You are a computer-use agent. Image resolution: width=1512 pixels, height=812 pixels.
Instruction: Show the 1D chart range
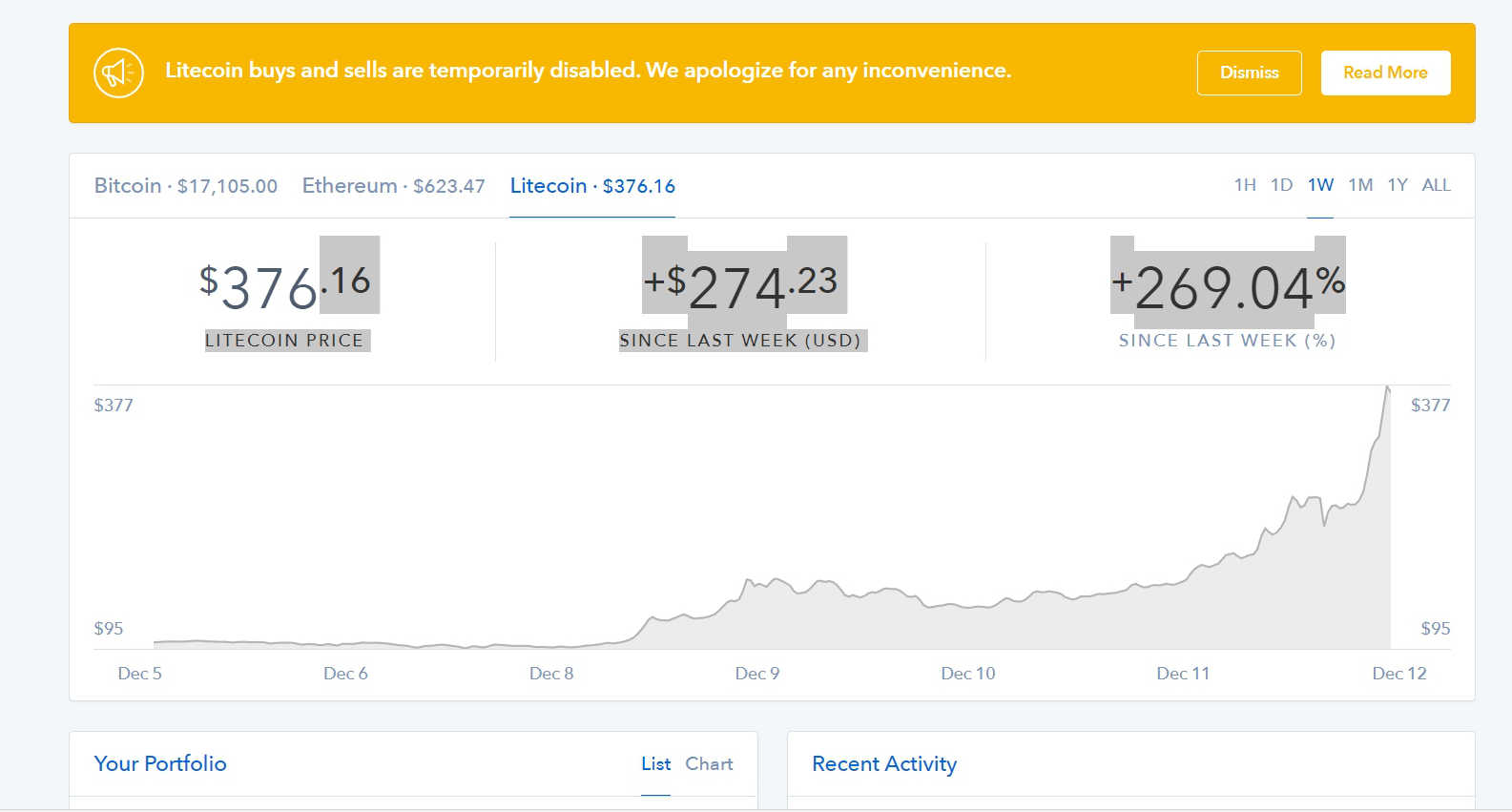point(1281,185)
